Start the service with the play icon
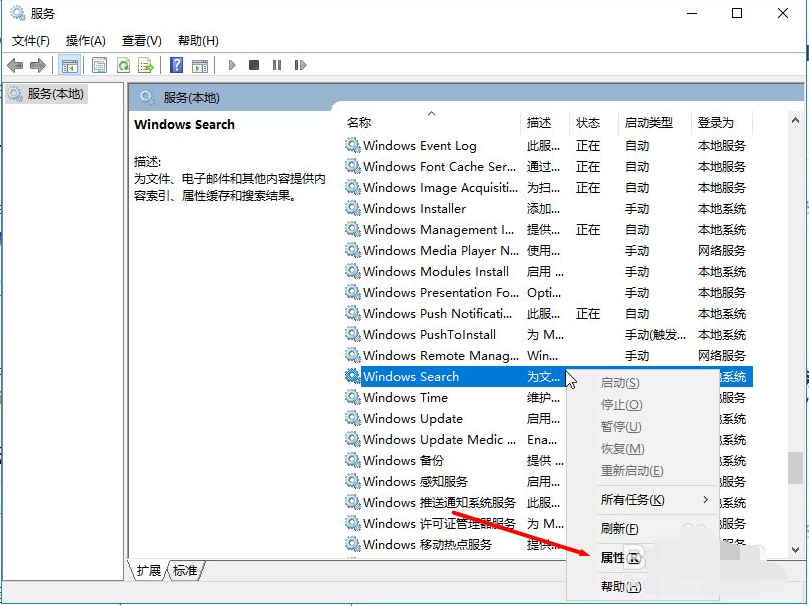The height and width of the screenshot is (606, 809). click(231, 65)
